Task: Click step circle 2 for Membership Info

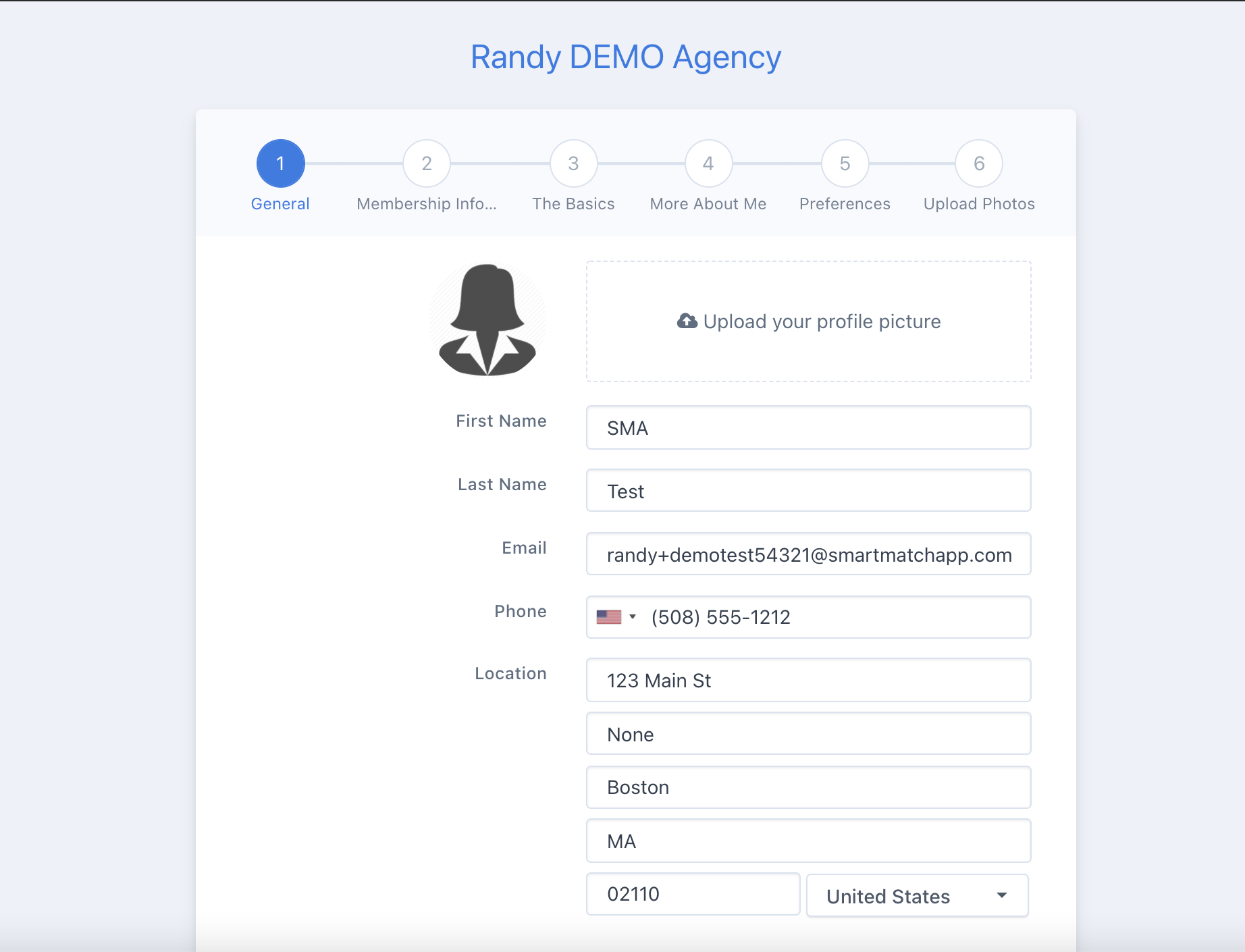Action: pyautogui.click(x=427, y=163)
